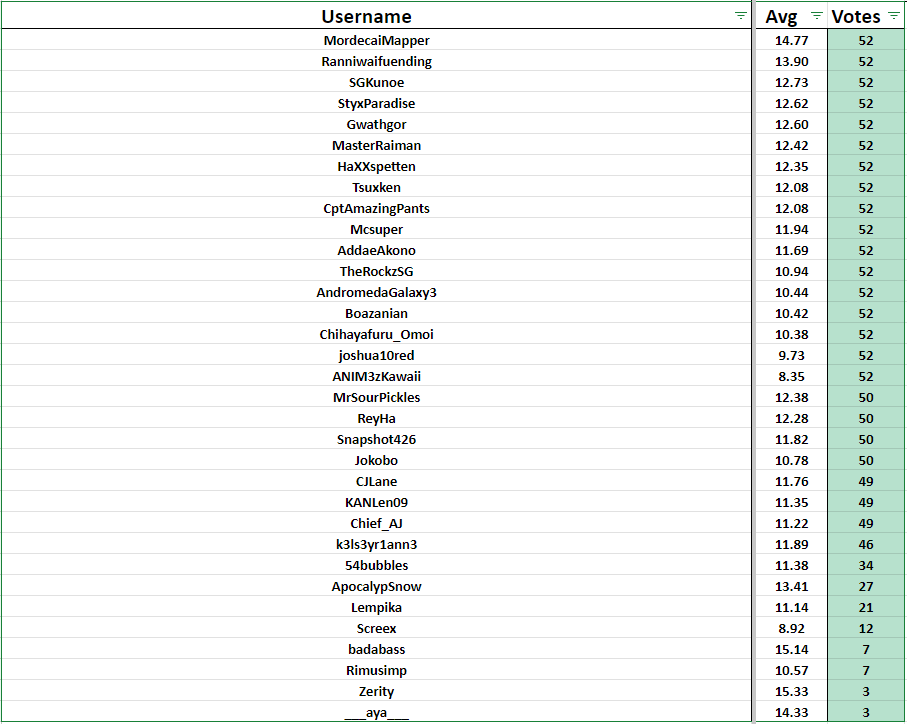Select the CptAmazingPants cell

pos(376,209)
